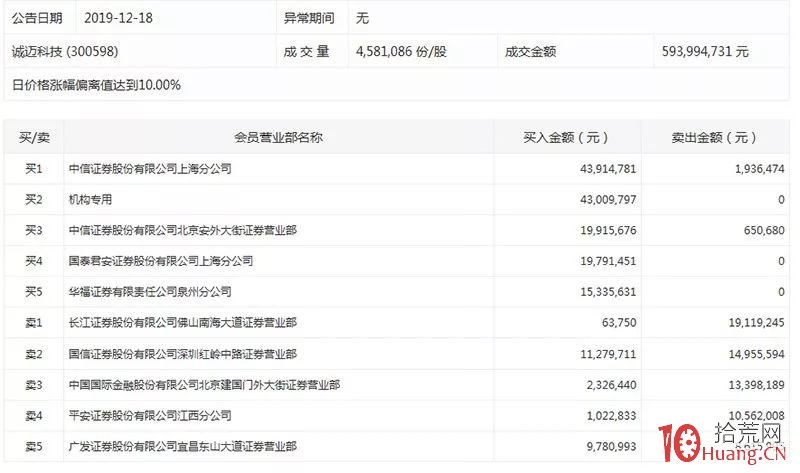Click sell amount 19,119,245
Viewport: 800px width, 473px height.
point(757,322)
